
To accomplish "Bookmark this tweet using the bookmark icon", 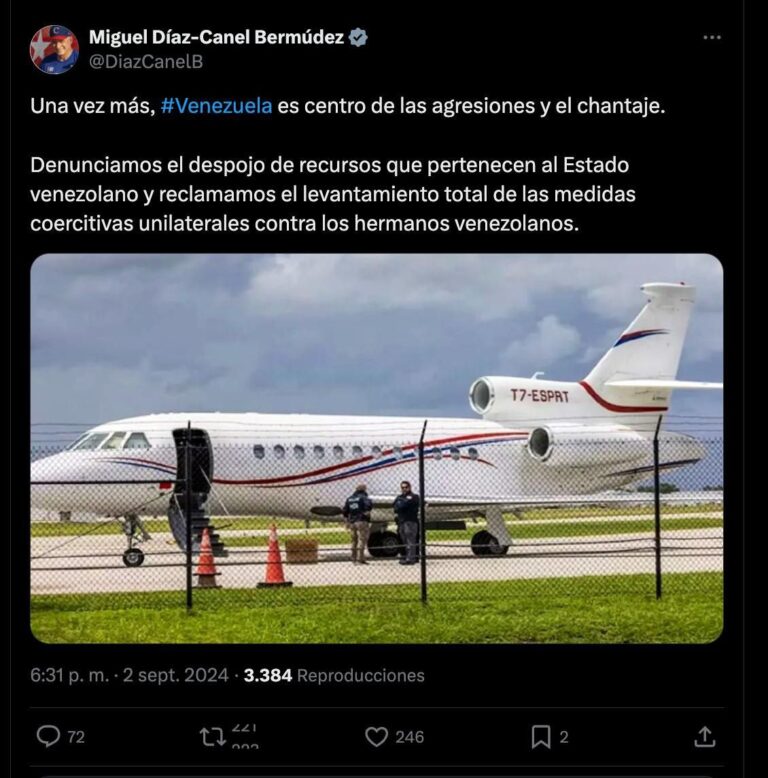I will pos(540,737).
